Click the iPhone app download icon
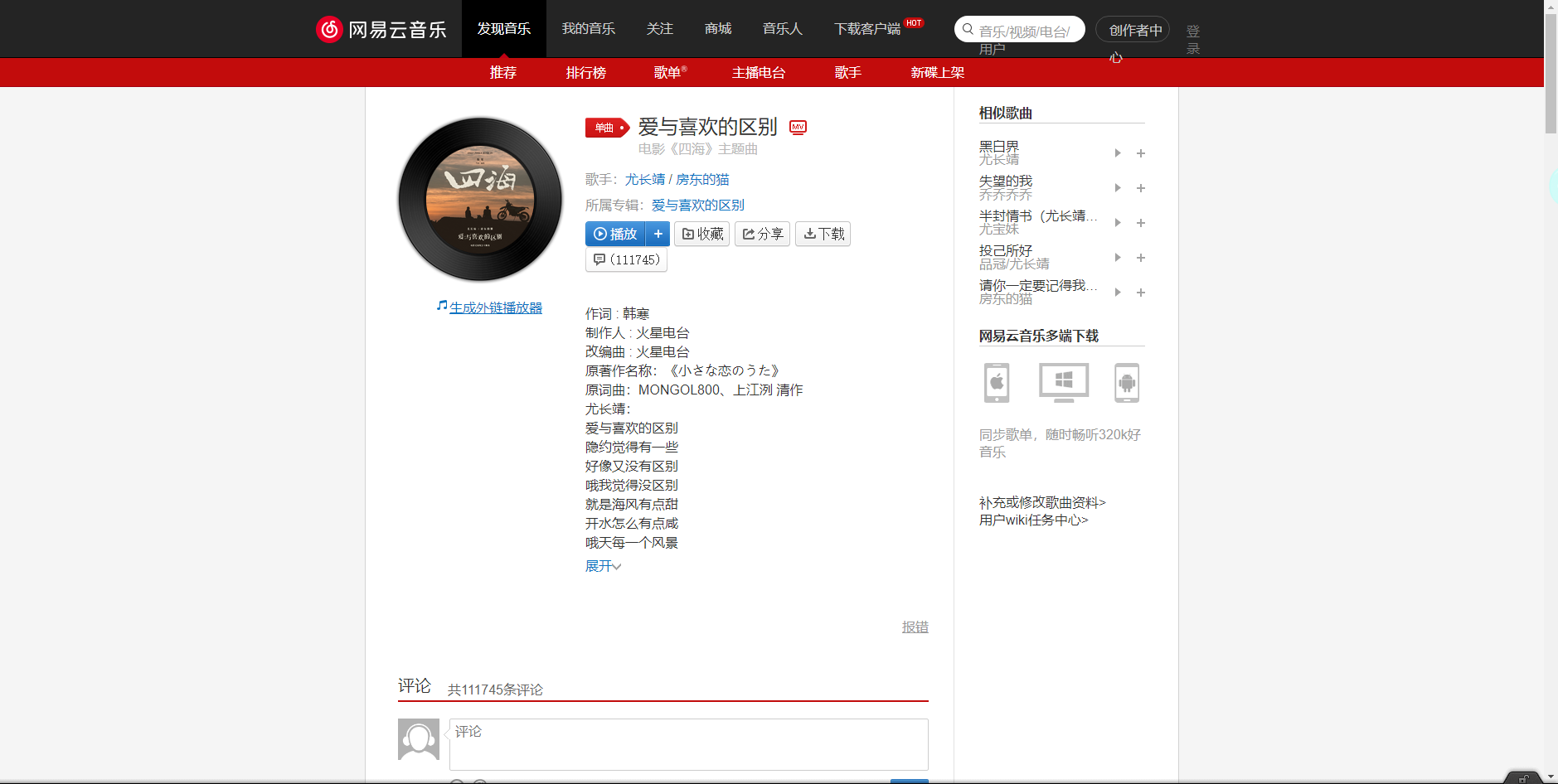The width and height of the screenshot is (1558, 784). click(x=995, y=382)
